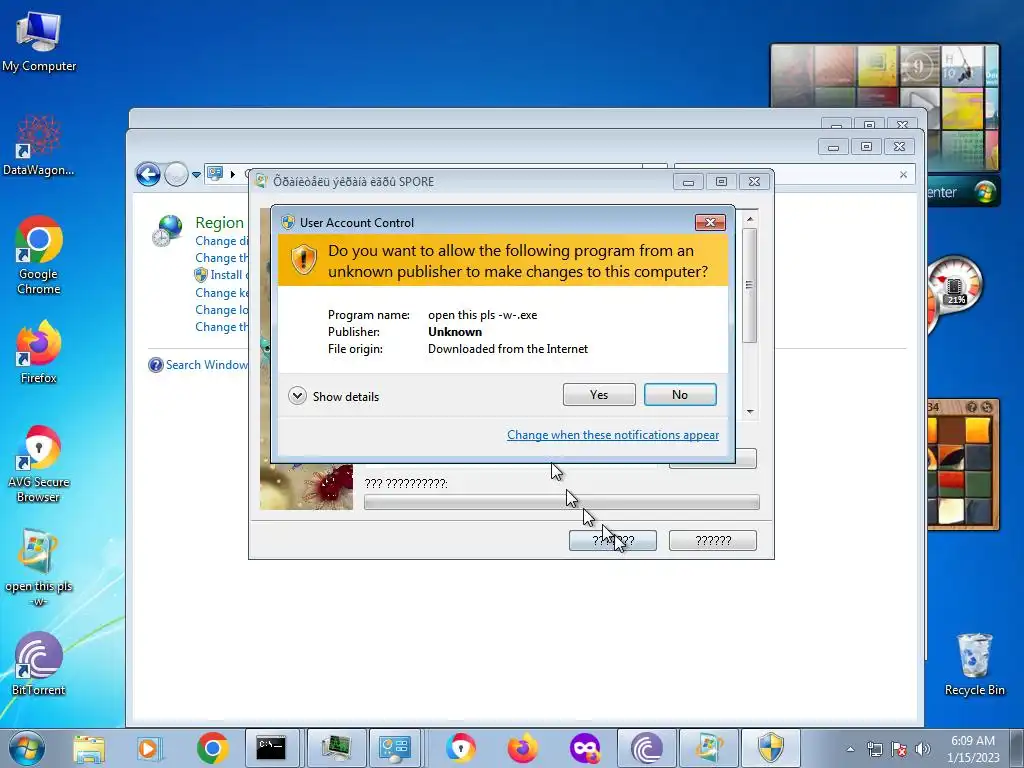Switch to the purple mask app in the taskbar
The height and width of the screenshot is (768, 1024).
click(x=584, y=748)
